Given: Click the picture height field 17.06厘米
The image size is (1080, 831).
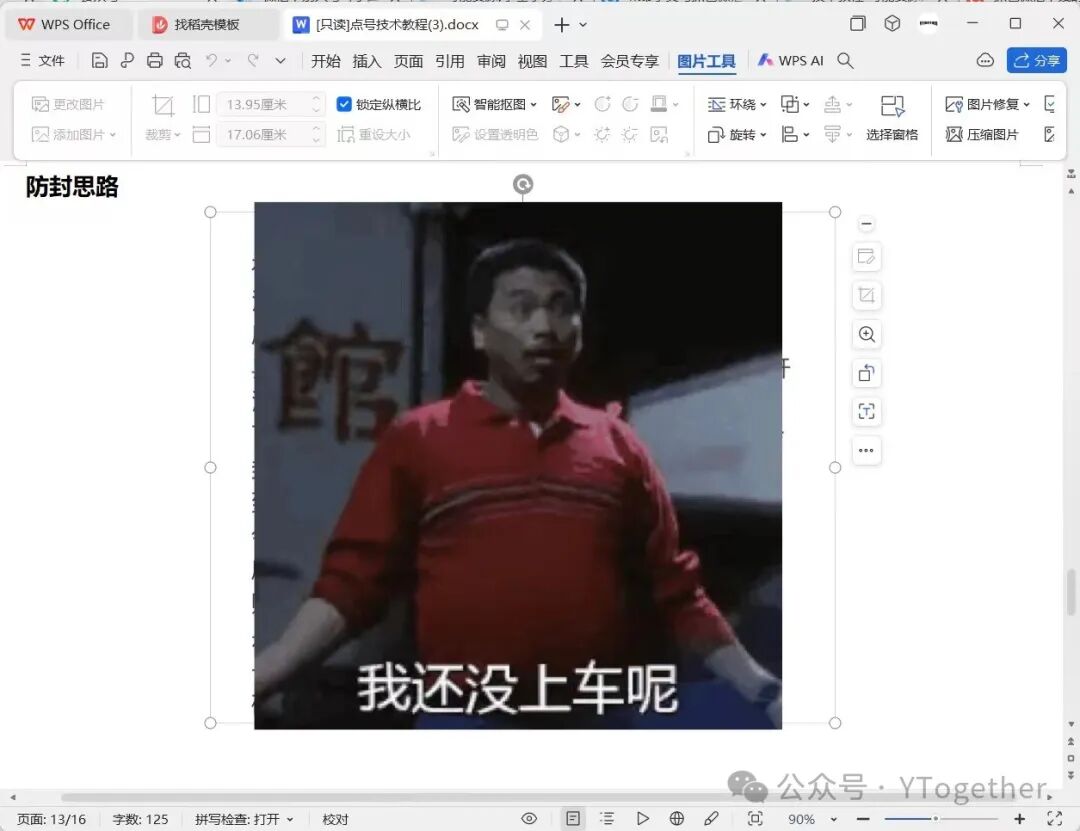Looking at the screenshot, I should pyautogui.click(x=269, y=134).
